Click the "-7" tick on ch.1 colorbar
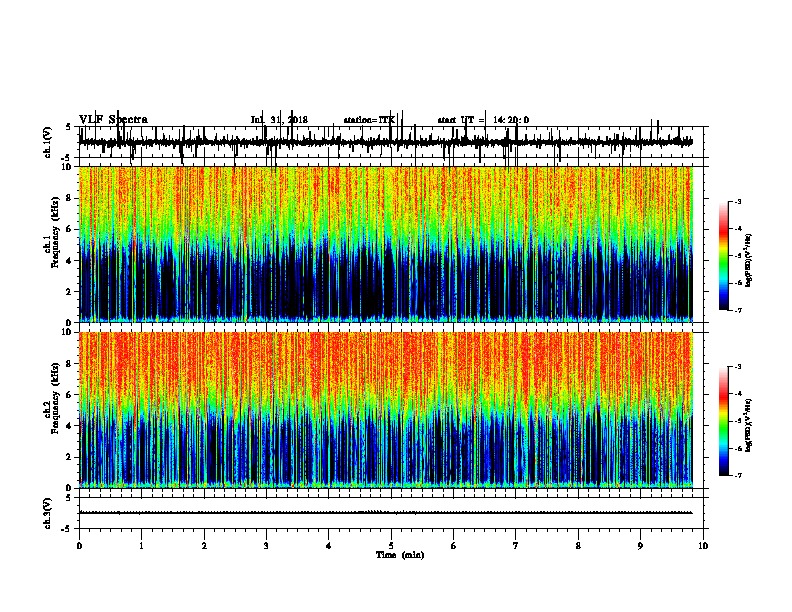The width and height of the screenshot is (792, 612). tap(738, 310)
